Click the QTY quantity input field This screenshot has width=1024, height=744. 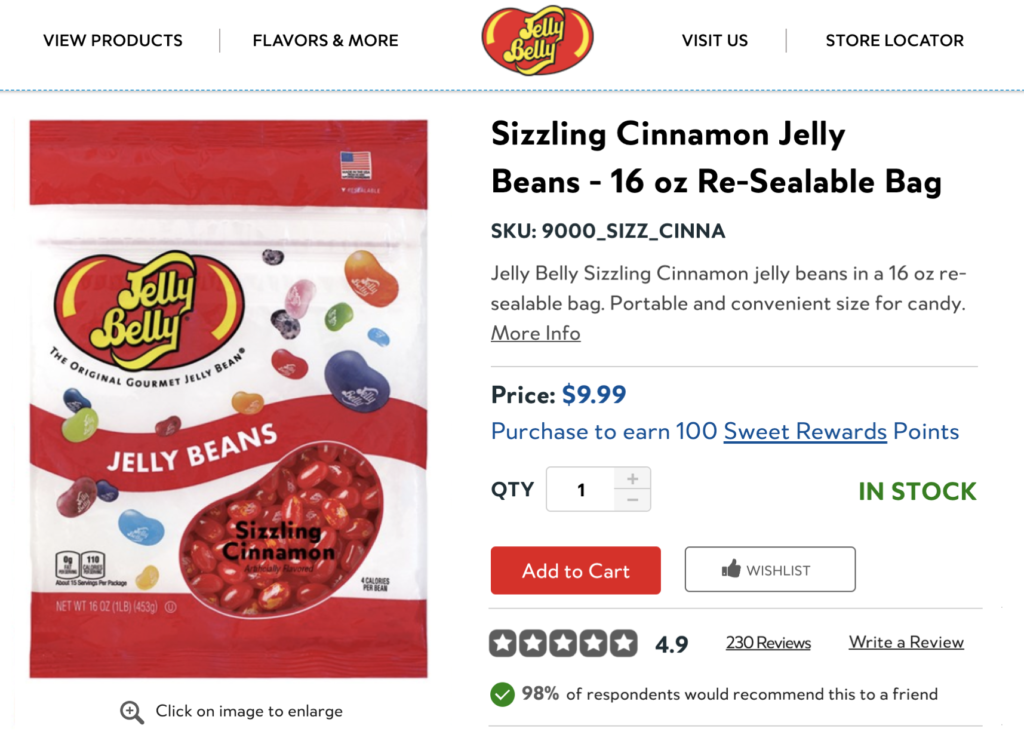(x=581, y=490)
